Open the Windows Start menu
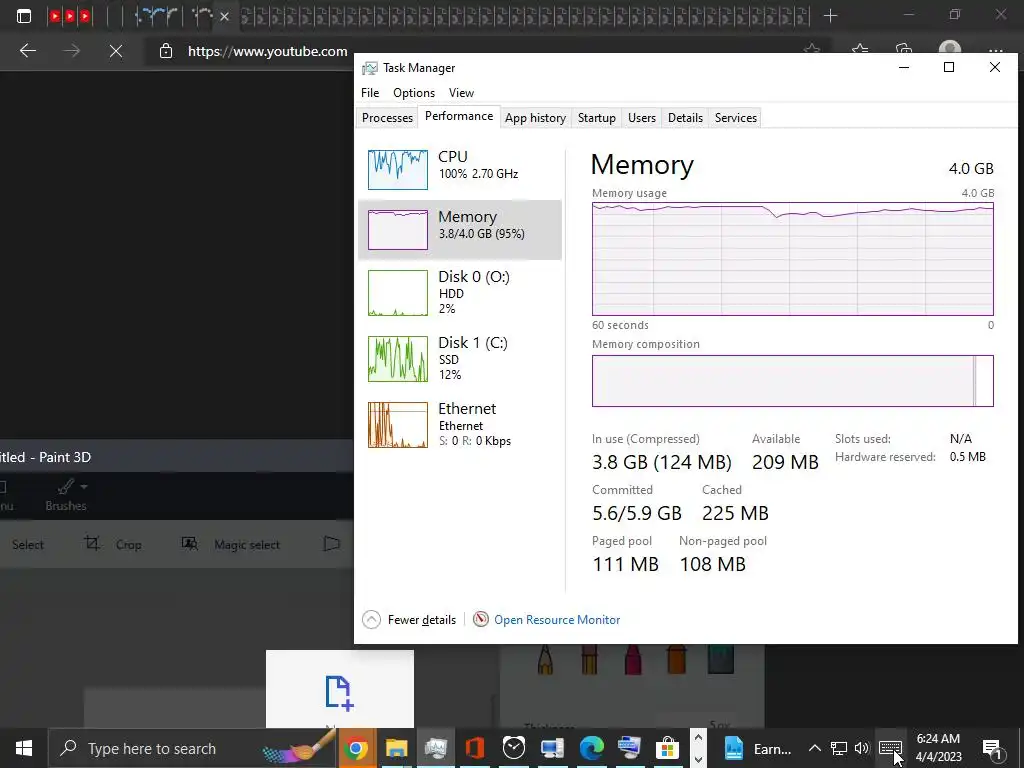This screenshot has height=768, width=1024. (x=24, y=748)
